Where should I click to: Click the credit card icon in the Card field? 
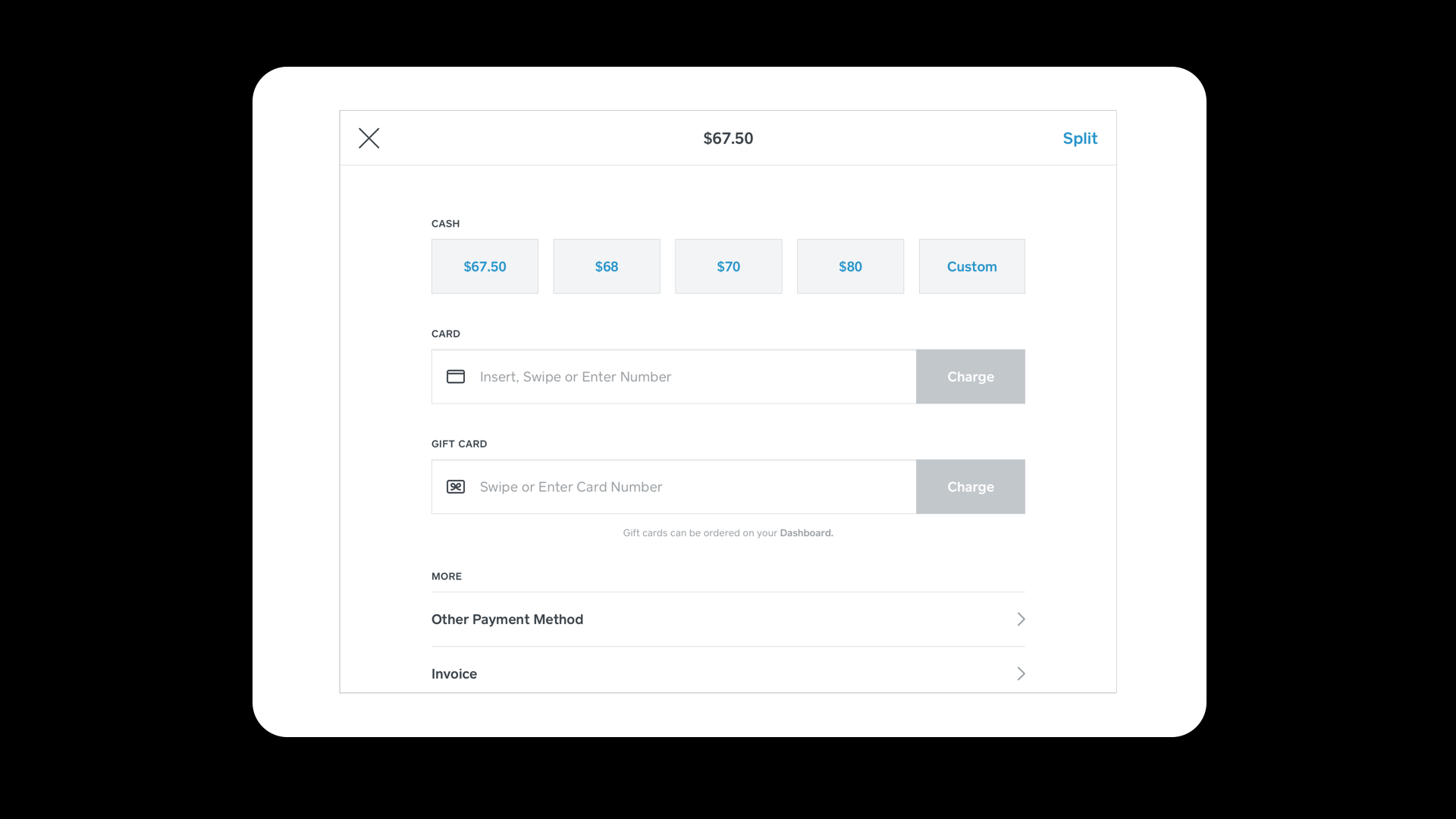click(x=456, y=377)
